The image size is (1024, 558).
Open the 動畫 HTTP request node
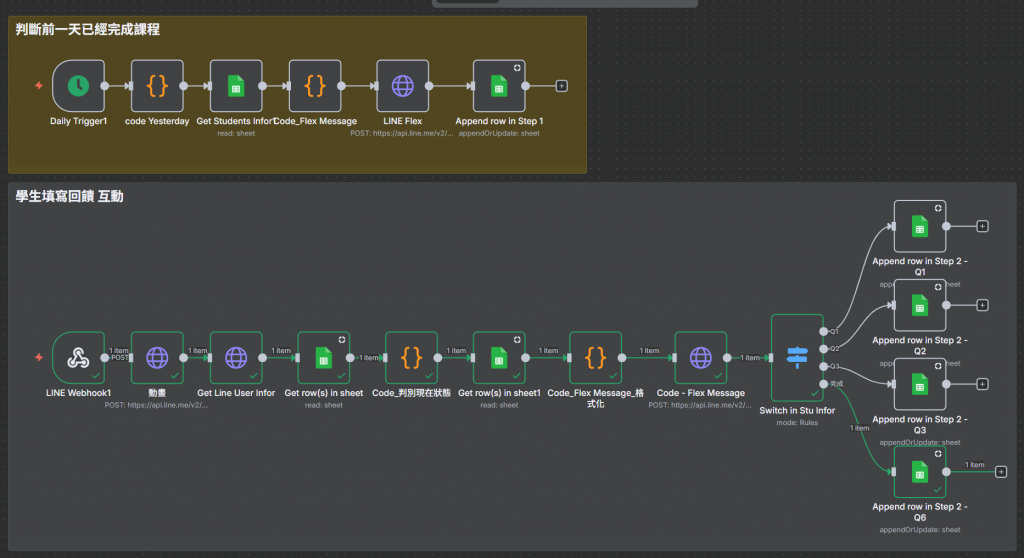tap(157, 357)
